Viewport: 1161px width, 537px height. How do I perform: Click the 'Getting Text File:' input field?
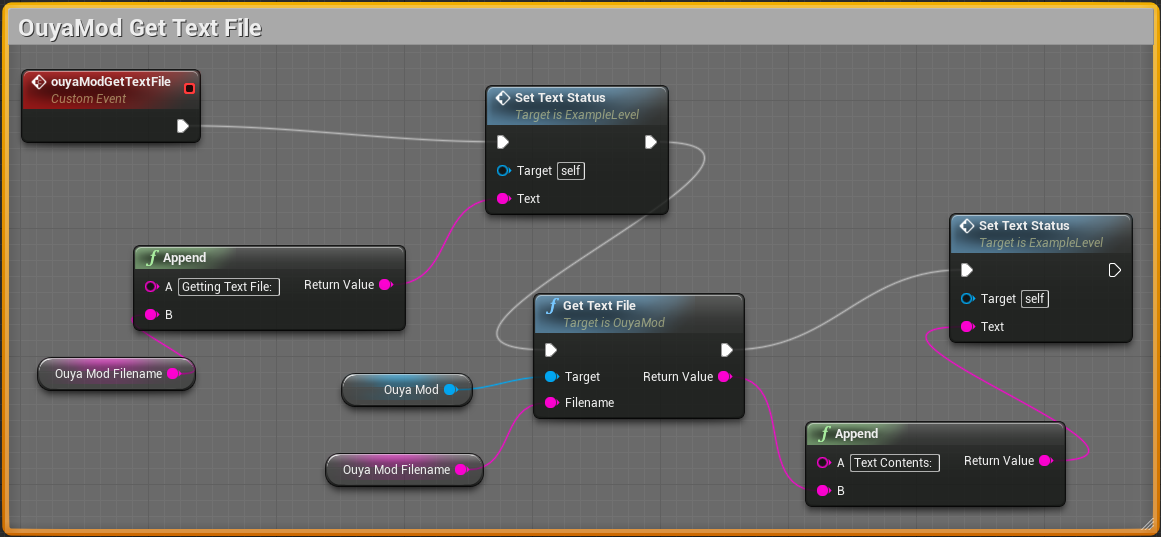[229, 287]
